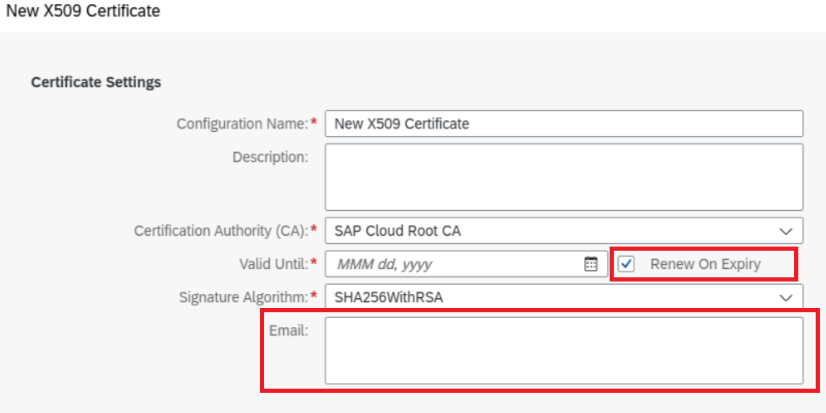The height and width of the screenshot is (413, 826).
Task: Click the Valid Until label
Action: tap(273, 264)
